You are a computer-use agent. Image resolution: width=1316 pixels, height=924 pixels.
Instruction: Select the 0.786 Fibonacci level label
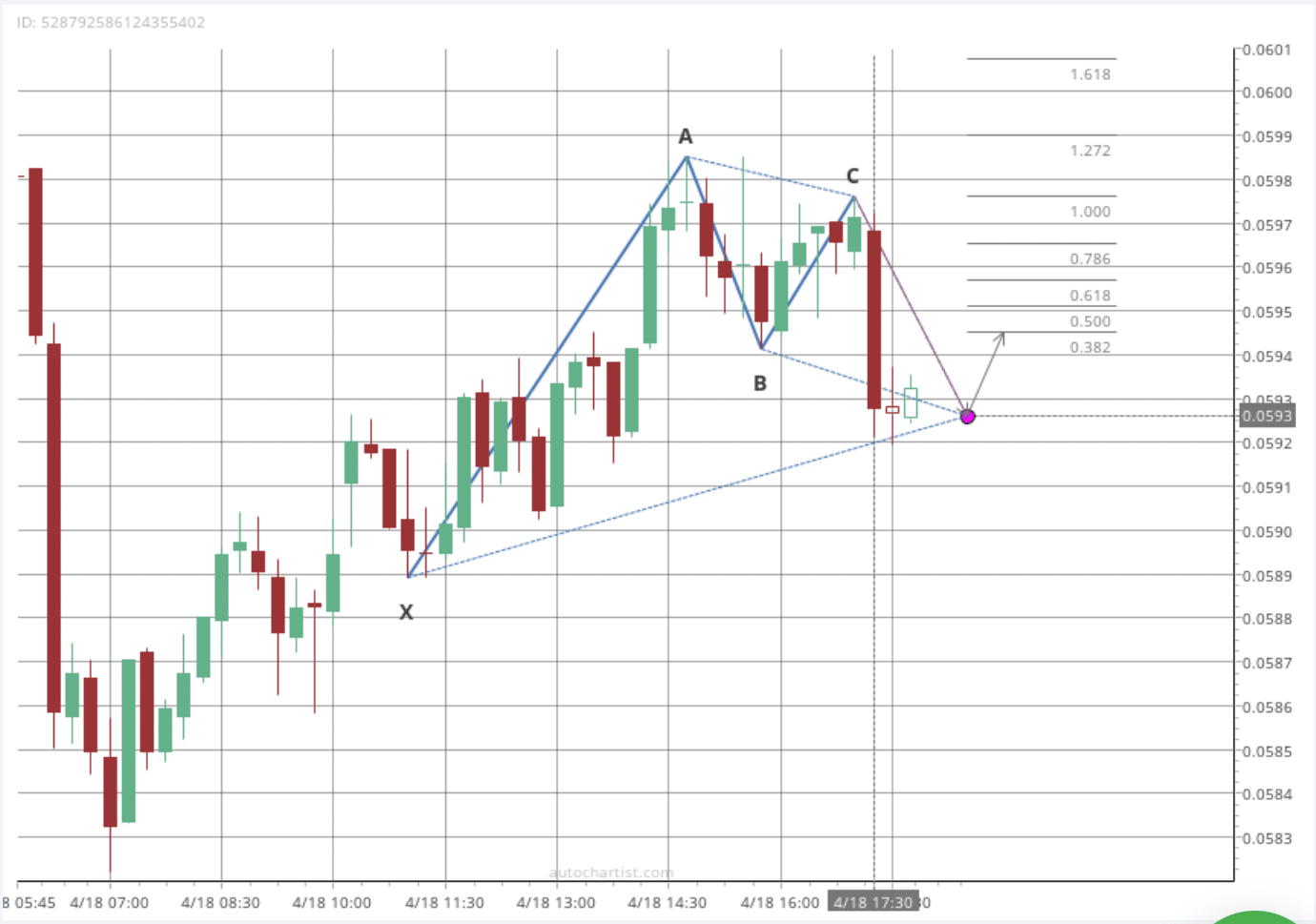(1090, 258)
